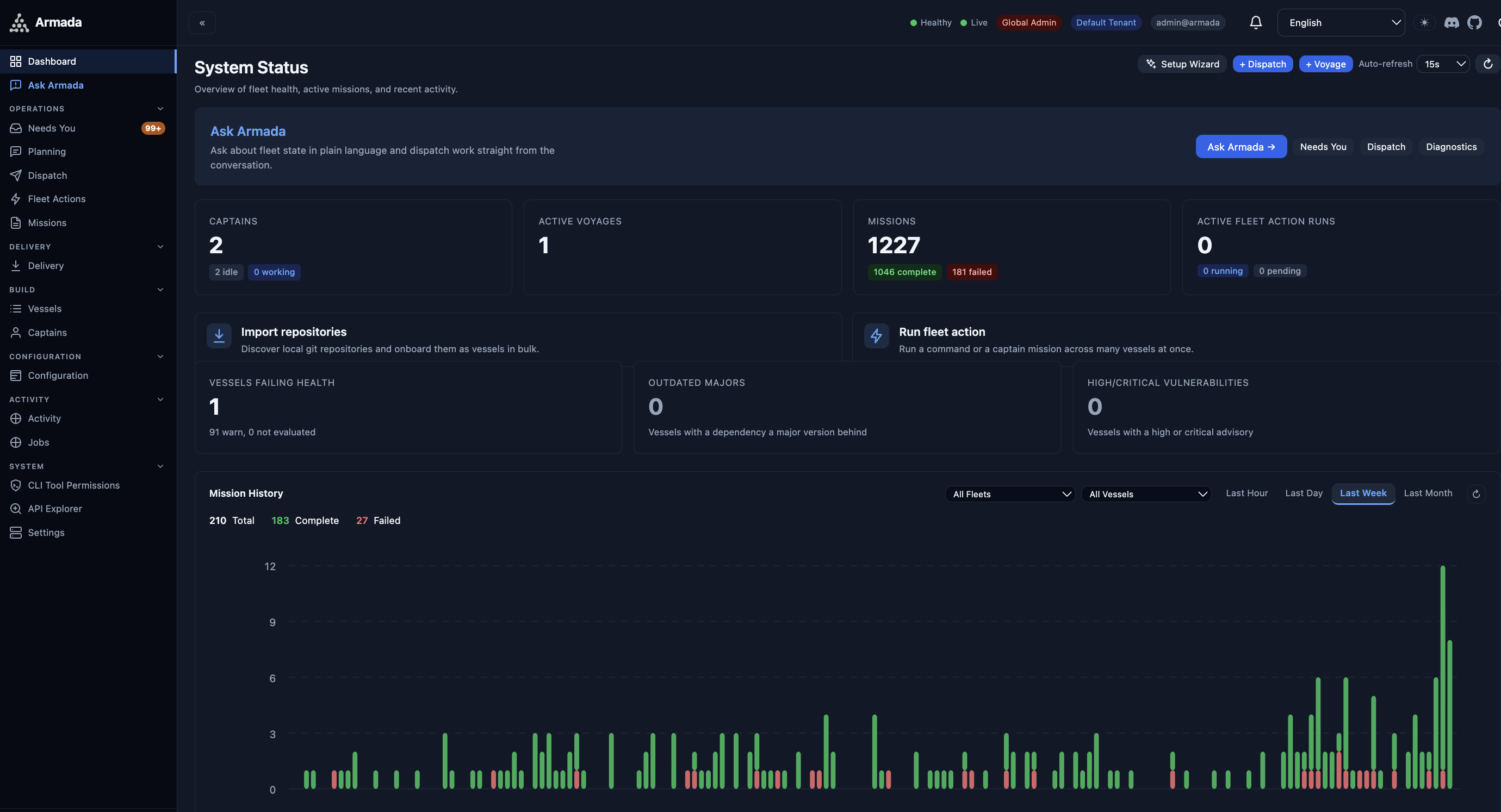The height and width of the screenshot is (812, 1501).
Task: Click the Run fleet action lightning icon
Action: (876, 336)
